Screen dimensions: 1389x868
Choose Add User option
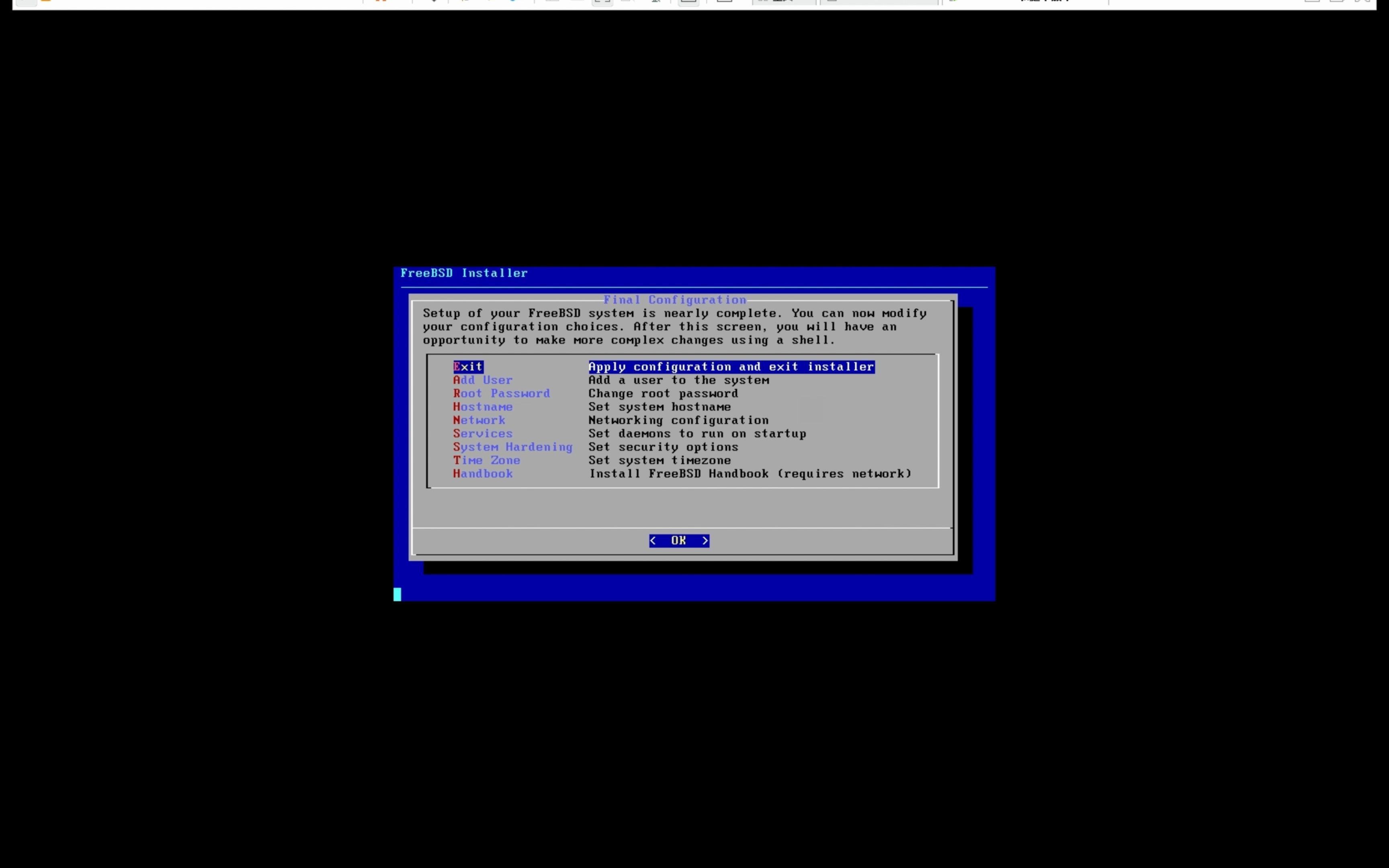coord(482,380)
